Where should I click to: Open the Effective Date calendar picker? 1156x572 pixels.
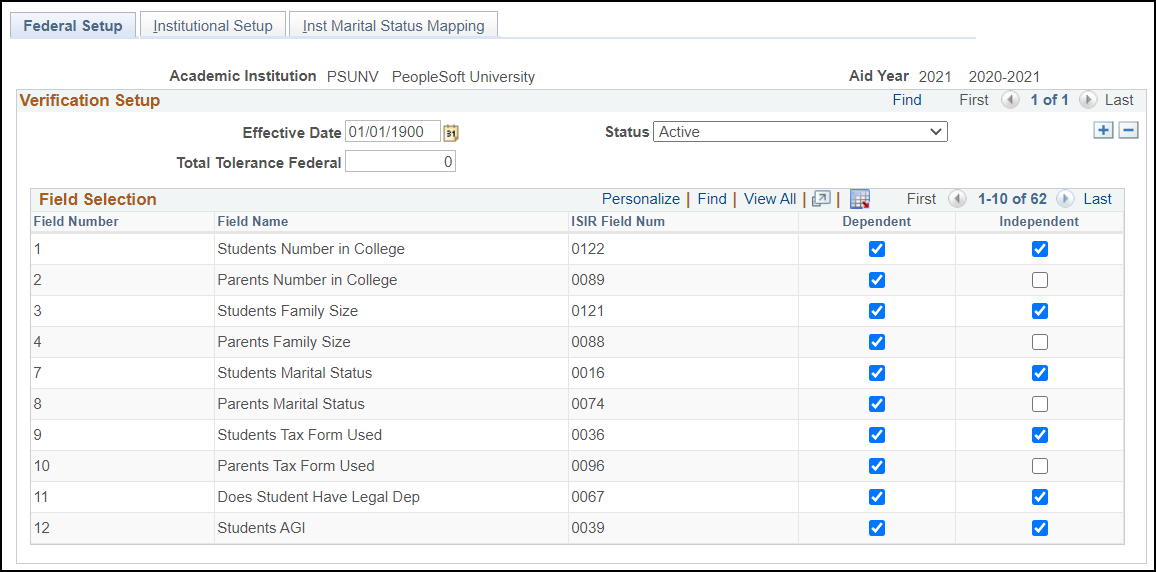pos(451,132)
